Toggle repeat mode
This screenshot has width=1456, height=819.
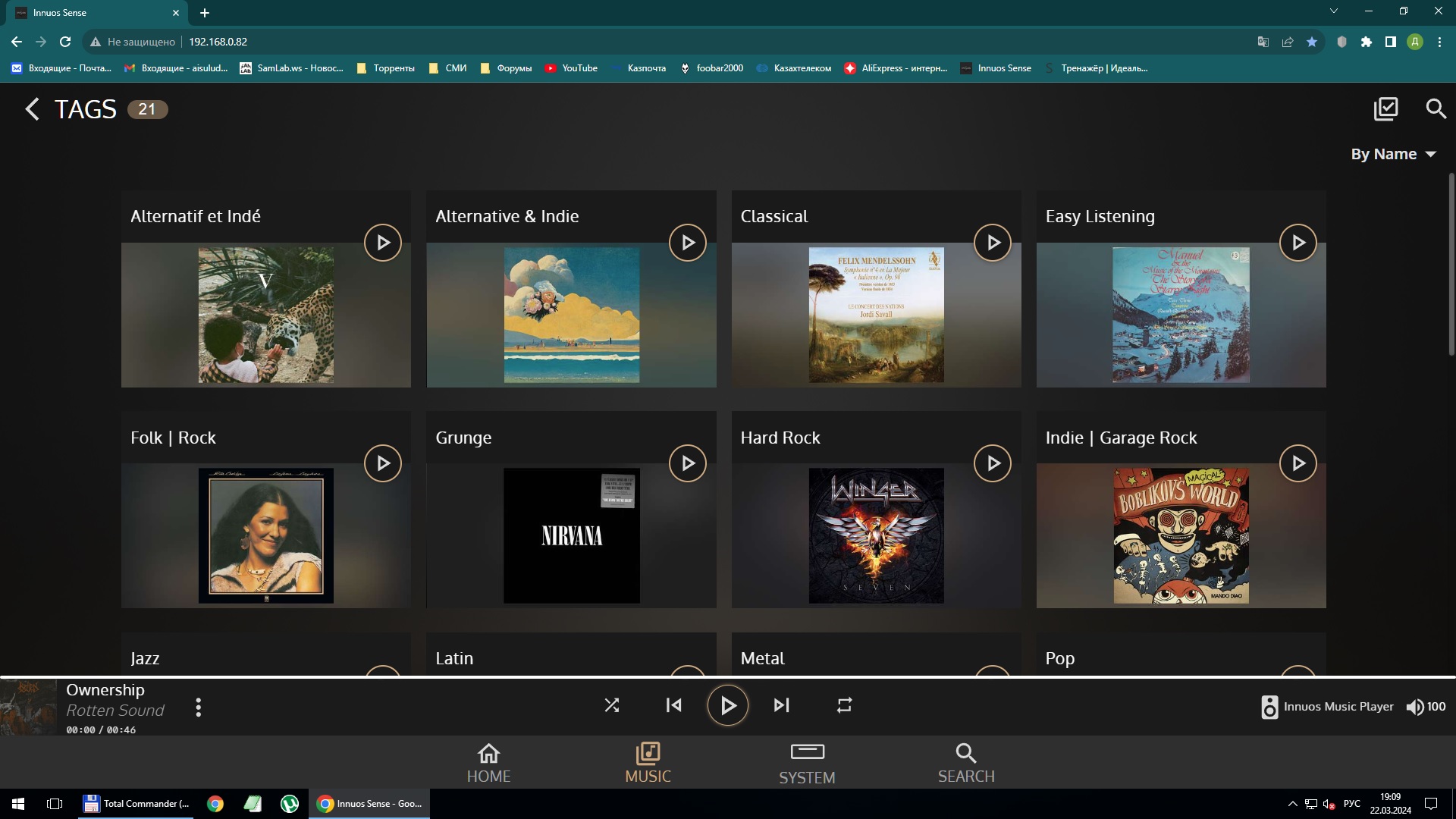[844, 705]
